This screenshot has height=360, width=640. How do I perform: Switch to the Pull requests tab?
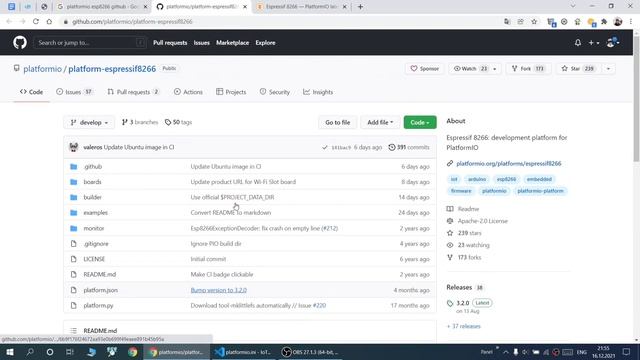coord(133,92)
